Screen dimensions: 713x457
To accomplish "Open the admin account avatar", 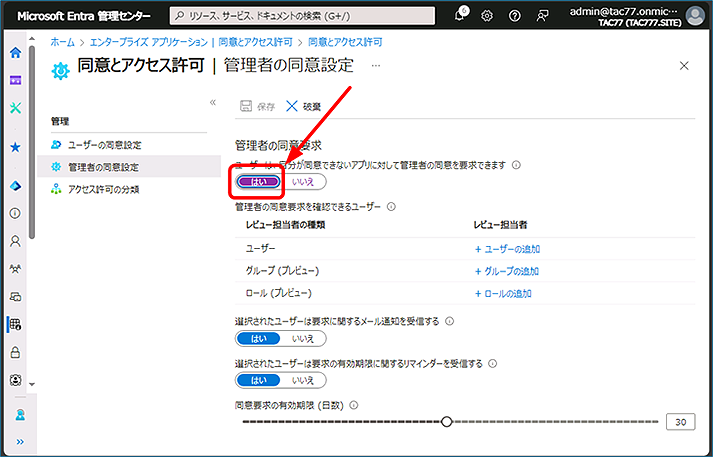I will tap(695, 16).
